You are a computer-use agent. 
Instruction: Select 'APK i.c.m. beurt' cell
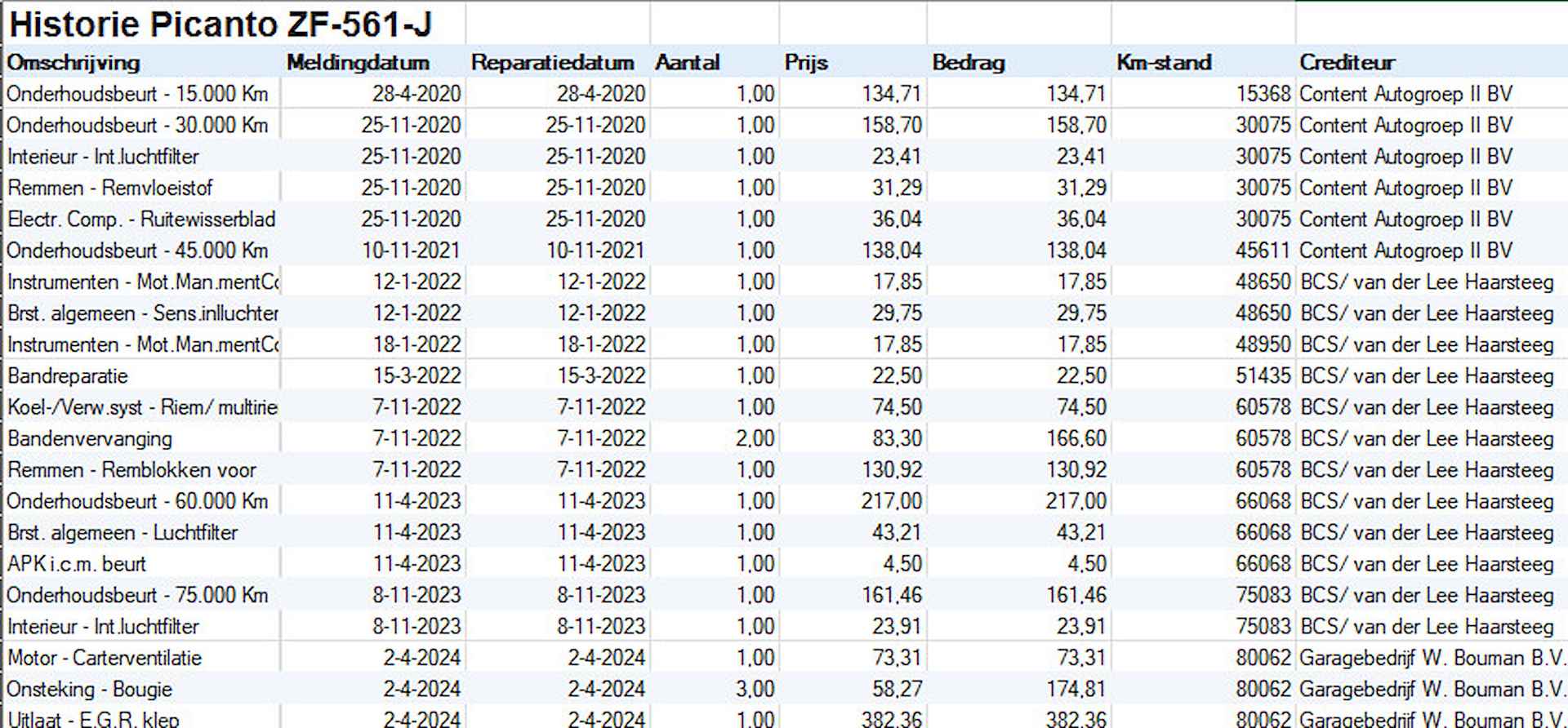coord(142,564)
